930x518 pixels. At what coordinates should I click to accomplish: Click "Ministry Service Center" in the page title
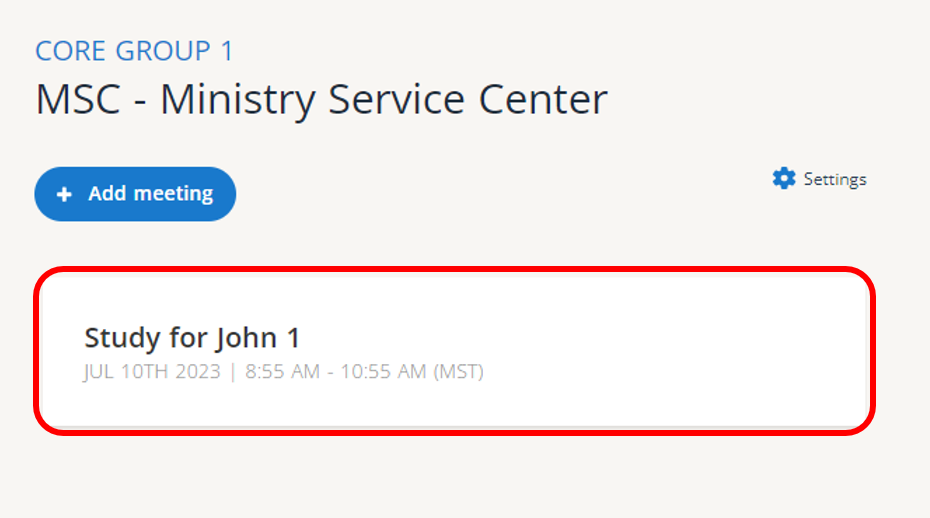click(384, 100)
